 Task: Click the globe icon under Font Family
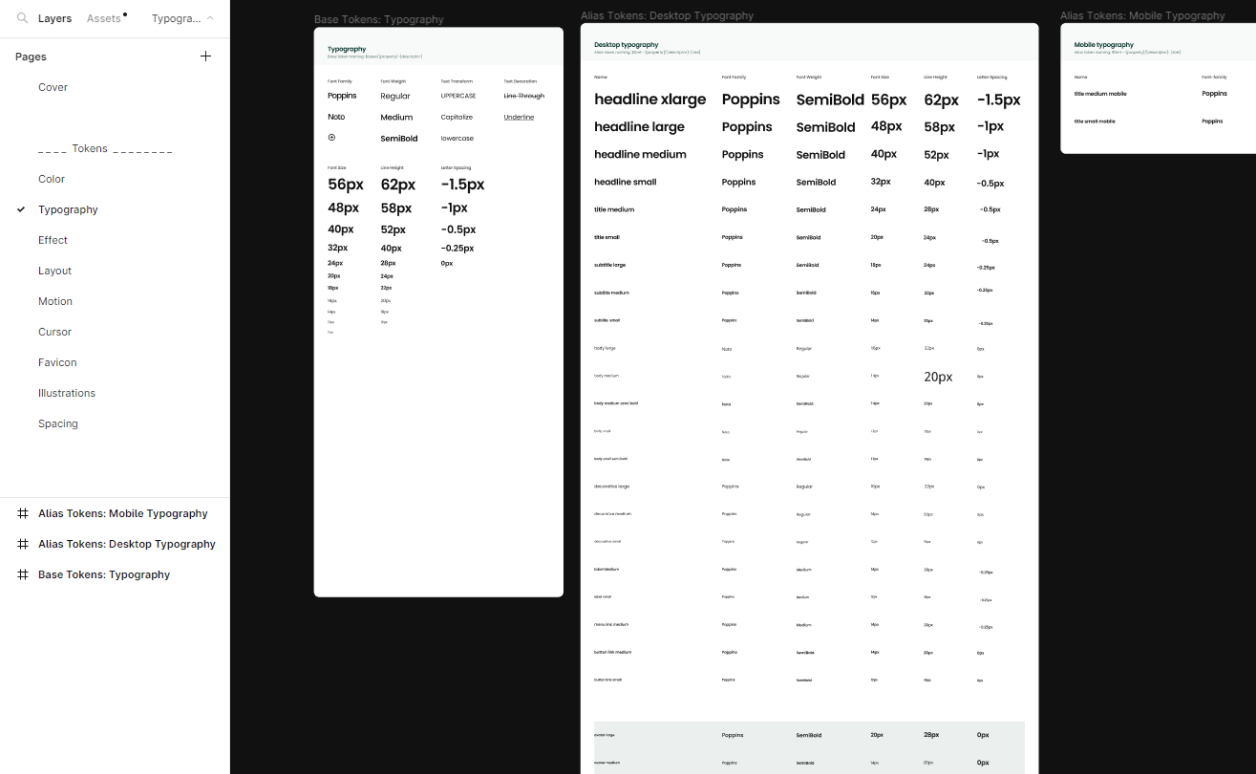click(332, 137)
